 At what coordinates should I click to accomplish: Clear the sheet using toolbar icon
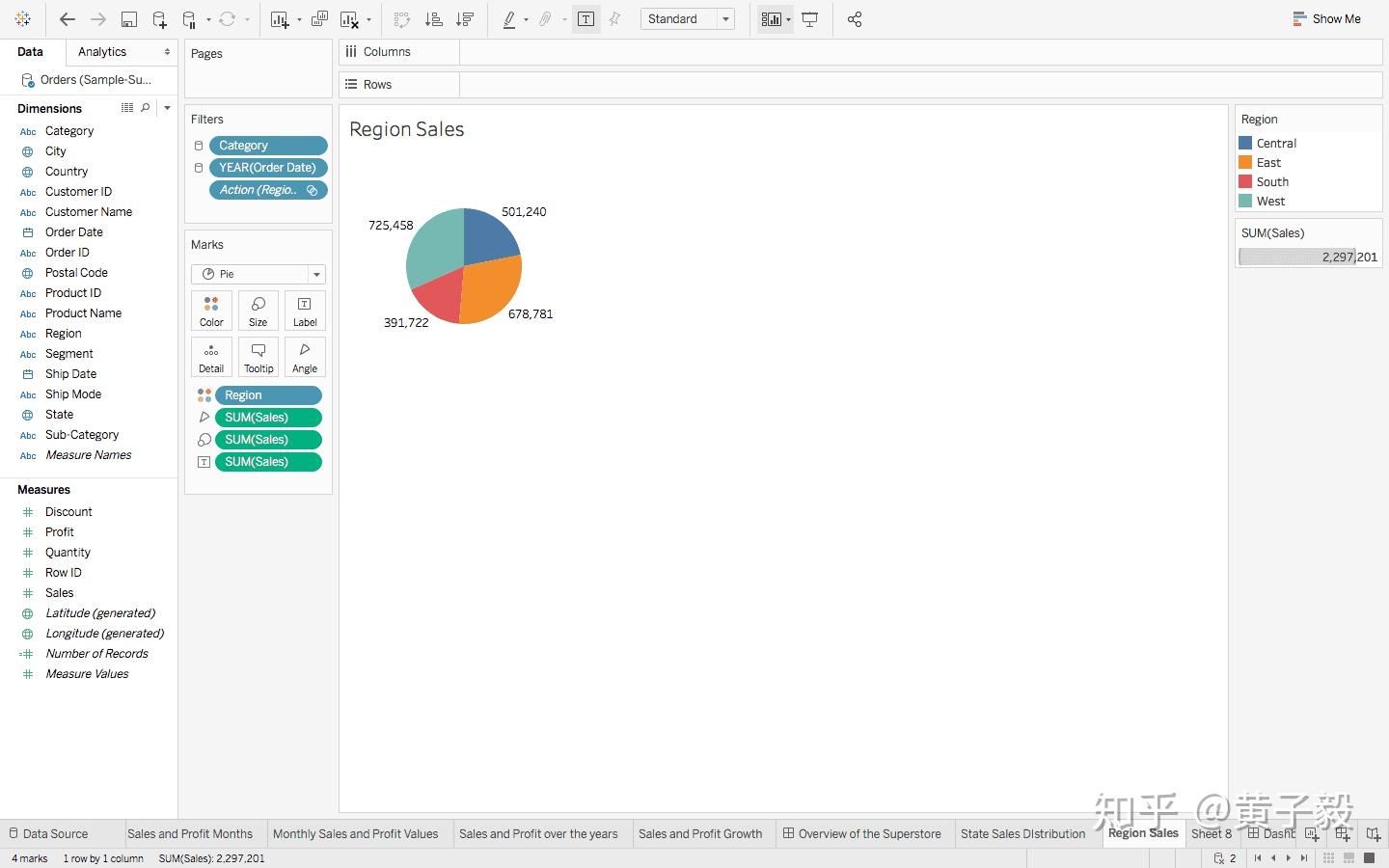coord(349,19)
